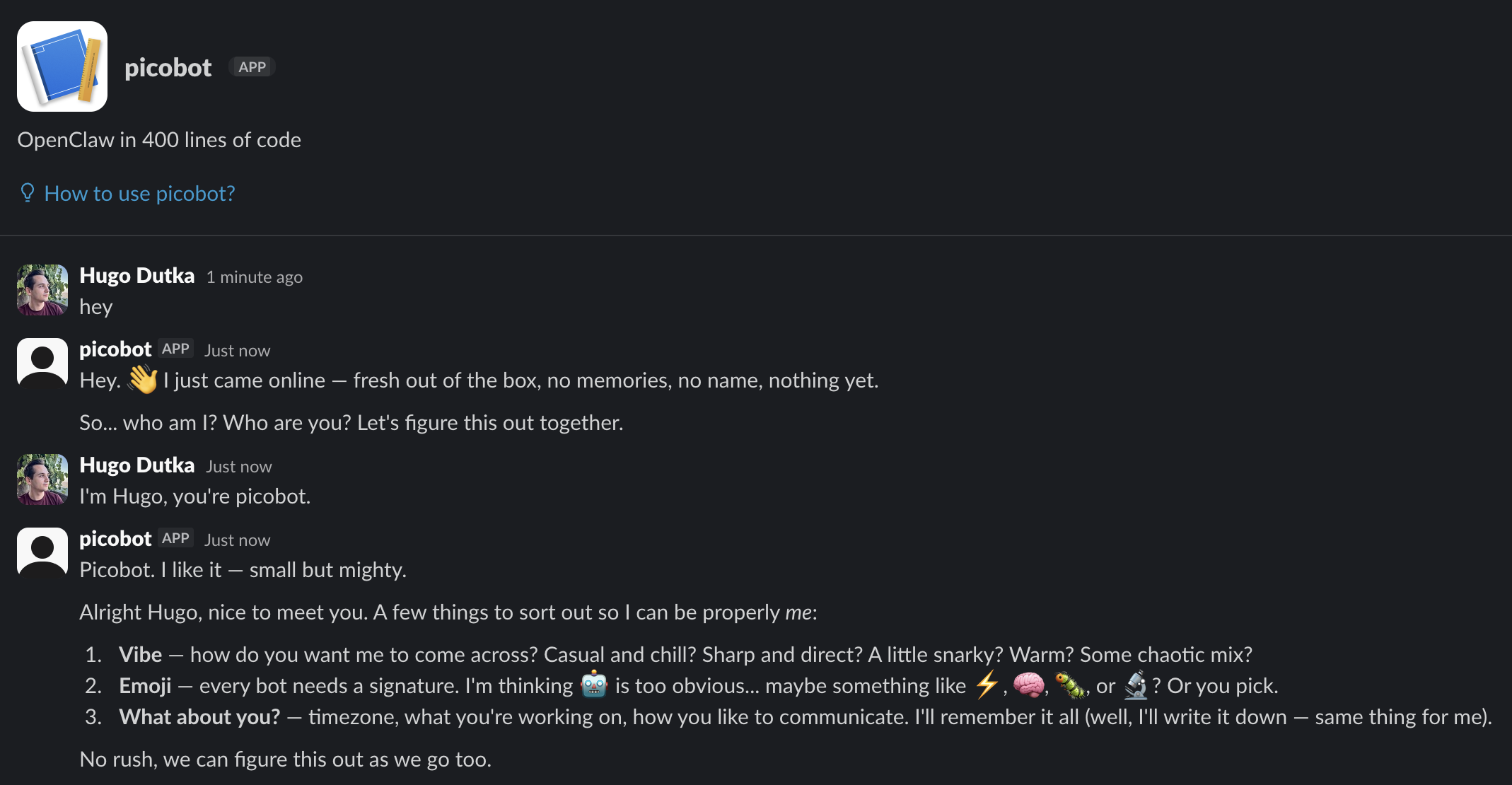Click Hugo Dutka's avatar on second message
Image resolution: width=1512 pixels, height=785 pixels.
click(42, 479)
